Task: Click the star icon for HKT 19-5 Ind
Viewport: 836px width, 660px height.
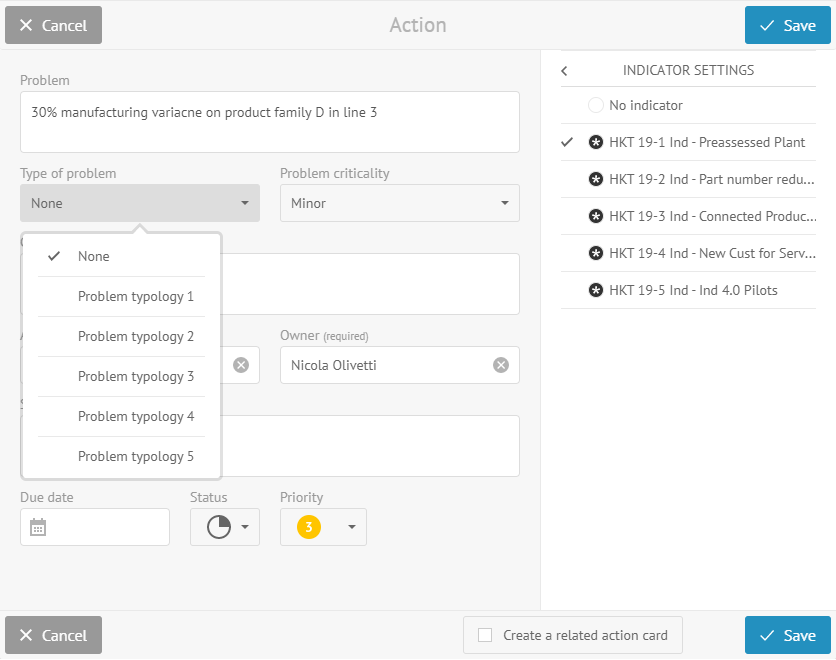Action: click(x=596, y=291)
